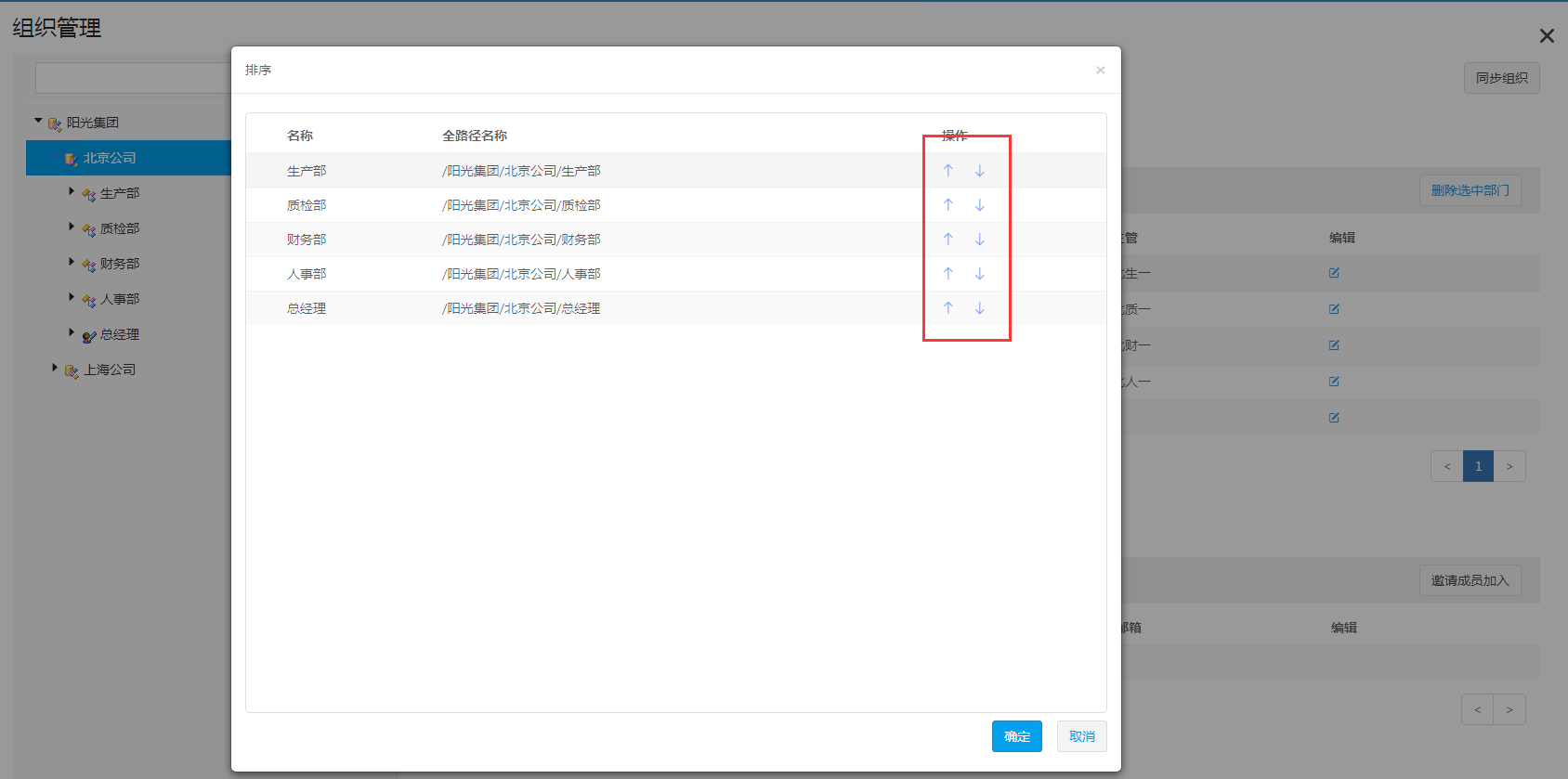Image resolution: width=1568 pixels, height=779 pixels.
Task: Expand the 生产部 tree node
Action: click(x=72, y=191)
